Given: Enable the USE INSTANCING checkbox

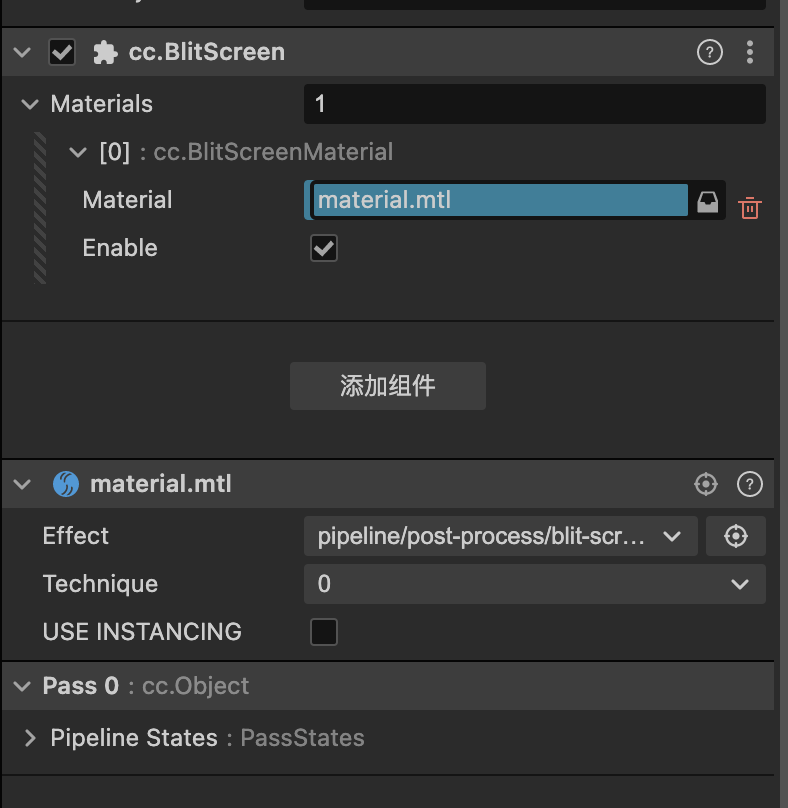Looking at the screenshot, I should pos(323,632).
